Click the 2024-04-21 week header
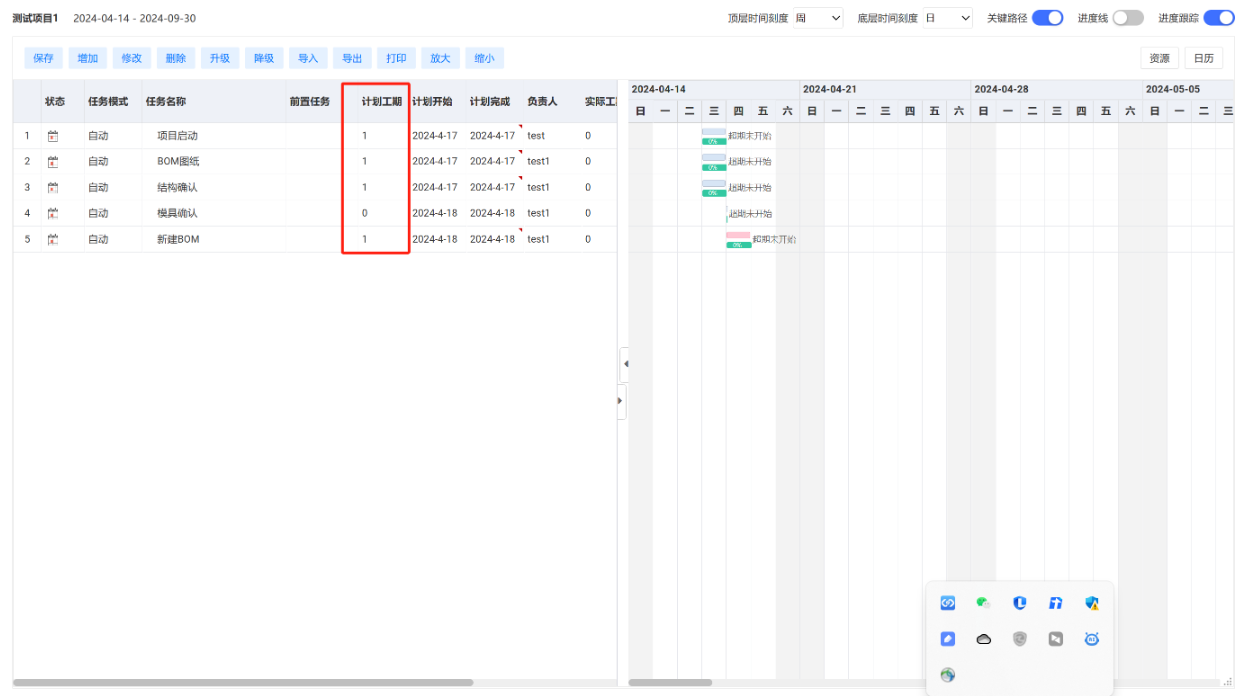1245x696 pixels. pos(885,89)
